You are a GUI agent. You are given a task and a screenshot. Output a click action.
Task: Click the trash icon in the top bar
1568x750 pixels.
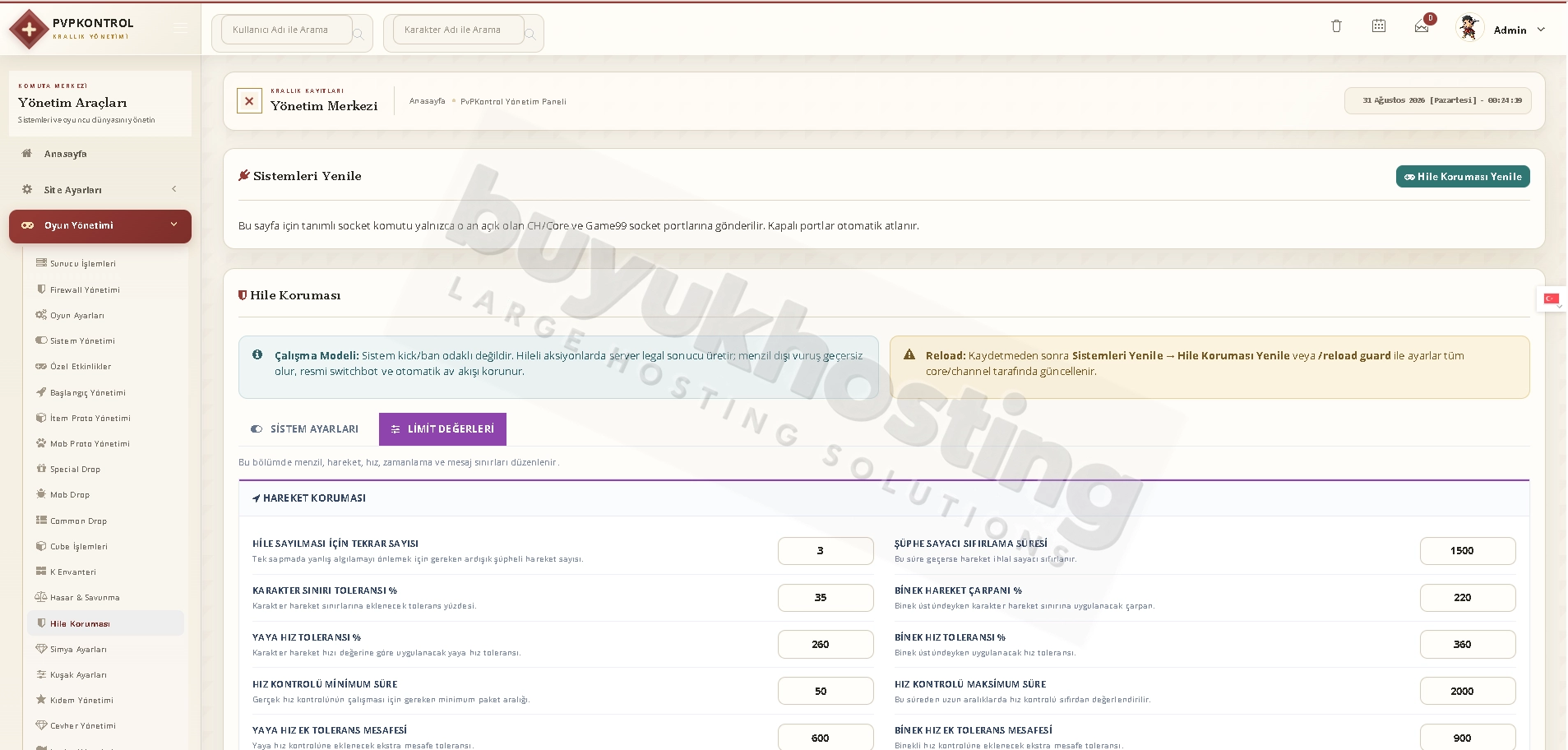[x=1336, y=26]
